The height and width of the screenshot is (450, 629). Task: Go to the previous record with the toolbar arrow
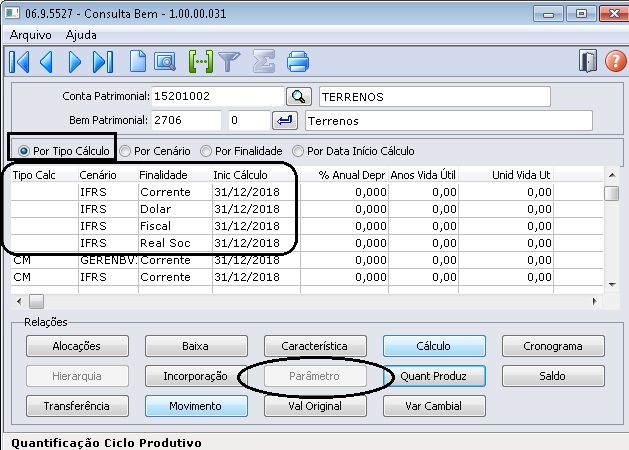tap(47, 62)
